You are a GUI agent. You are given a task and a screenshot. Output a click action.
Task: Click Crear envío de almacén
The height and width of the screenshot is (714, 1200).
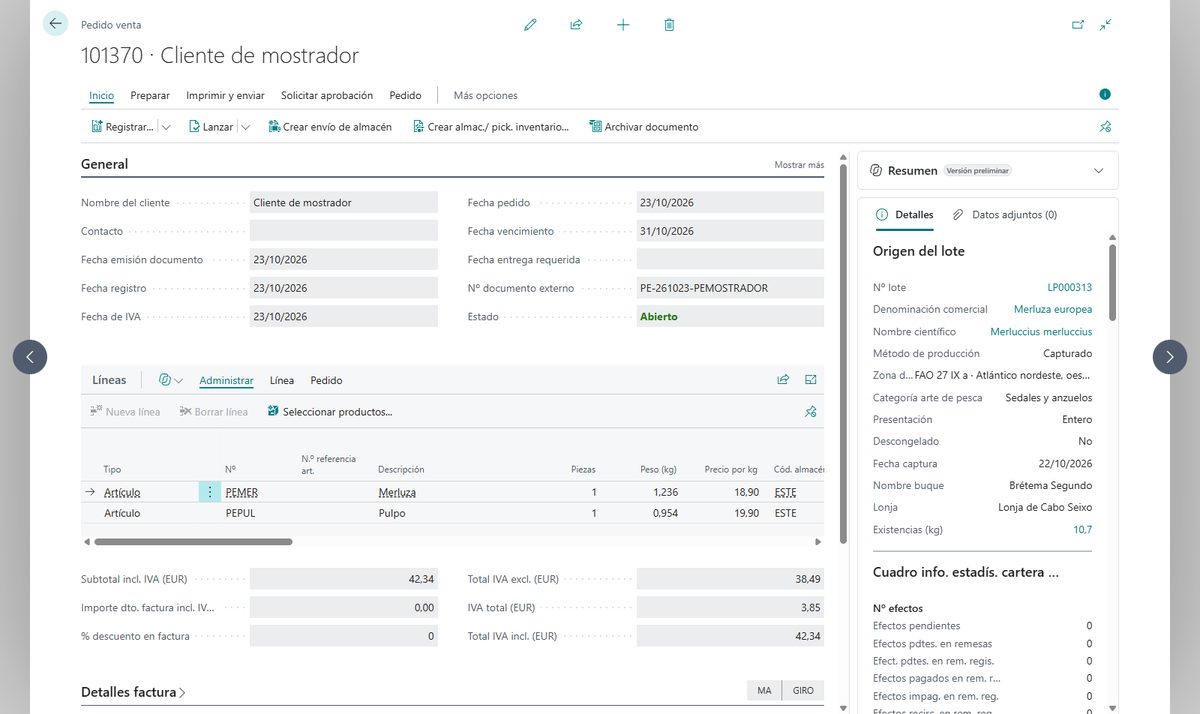(x=330, y=127)
